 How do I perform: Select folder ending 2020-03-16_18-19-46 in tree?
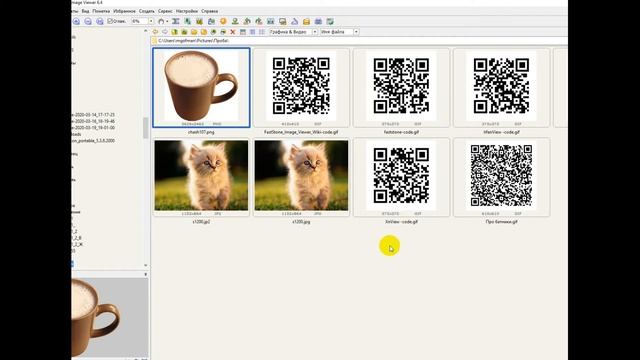coord(93,121)
